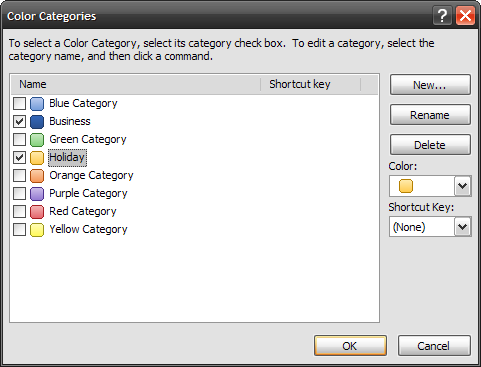Click the dark blue Business color icon
The height and width of the screenshot is (367, 481).
click(37, 122)
